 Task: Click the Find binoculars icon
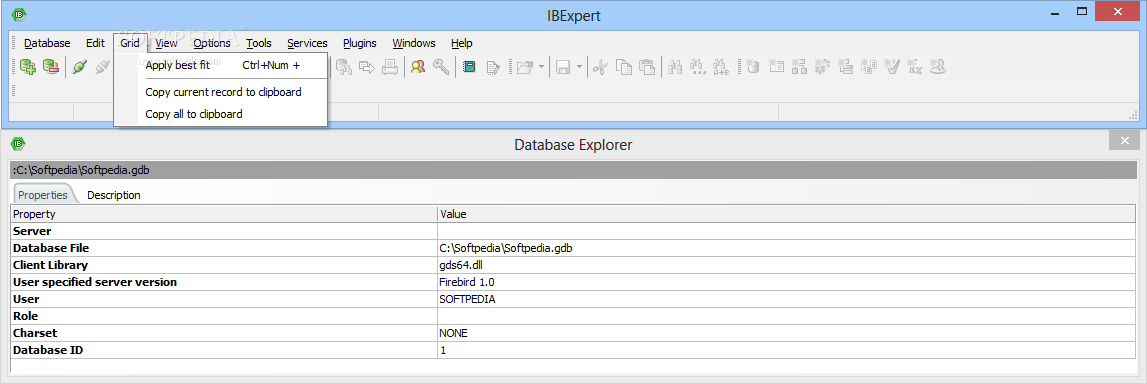coord(675,67)
